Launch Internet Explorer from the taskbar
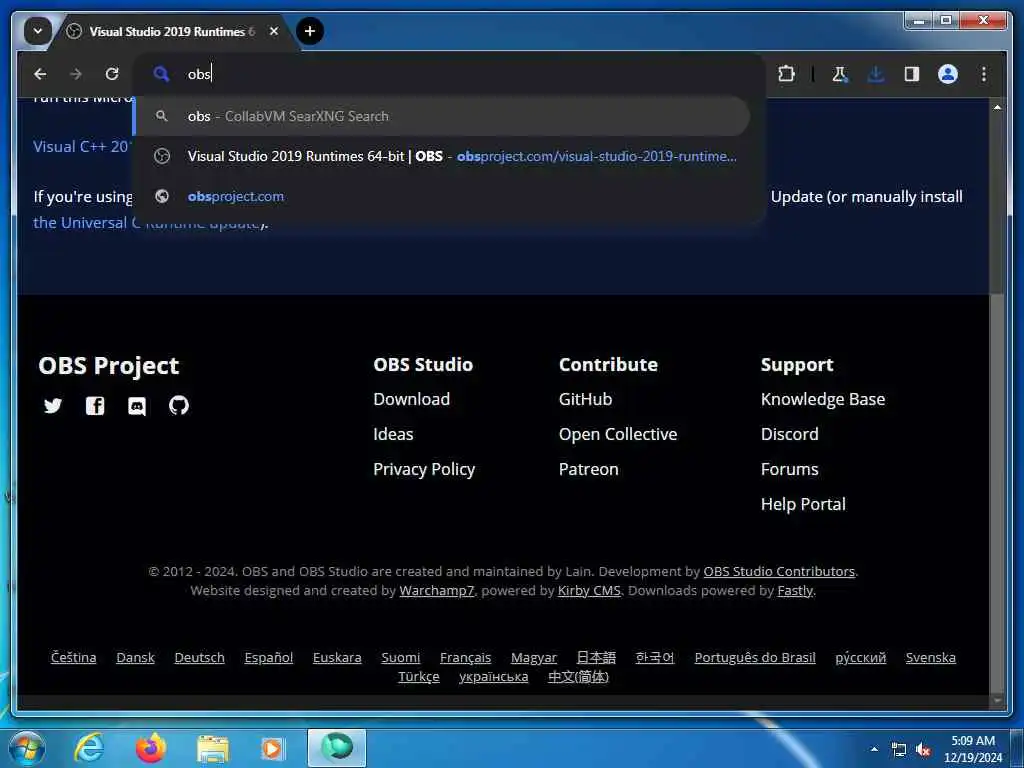 89,748
